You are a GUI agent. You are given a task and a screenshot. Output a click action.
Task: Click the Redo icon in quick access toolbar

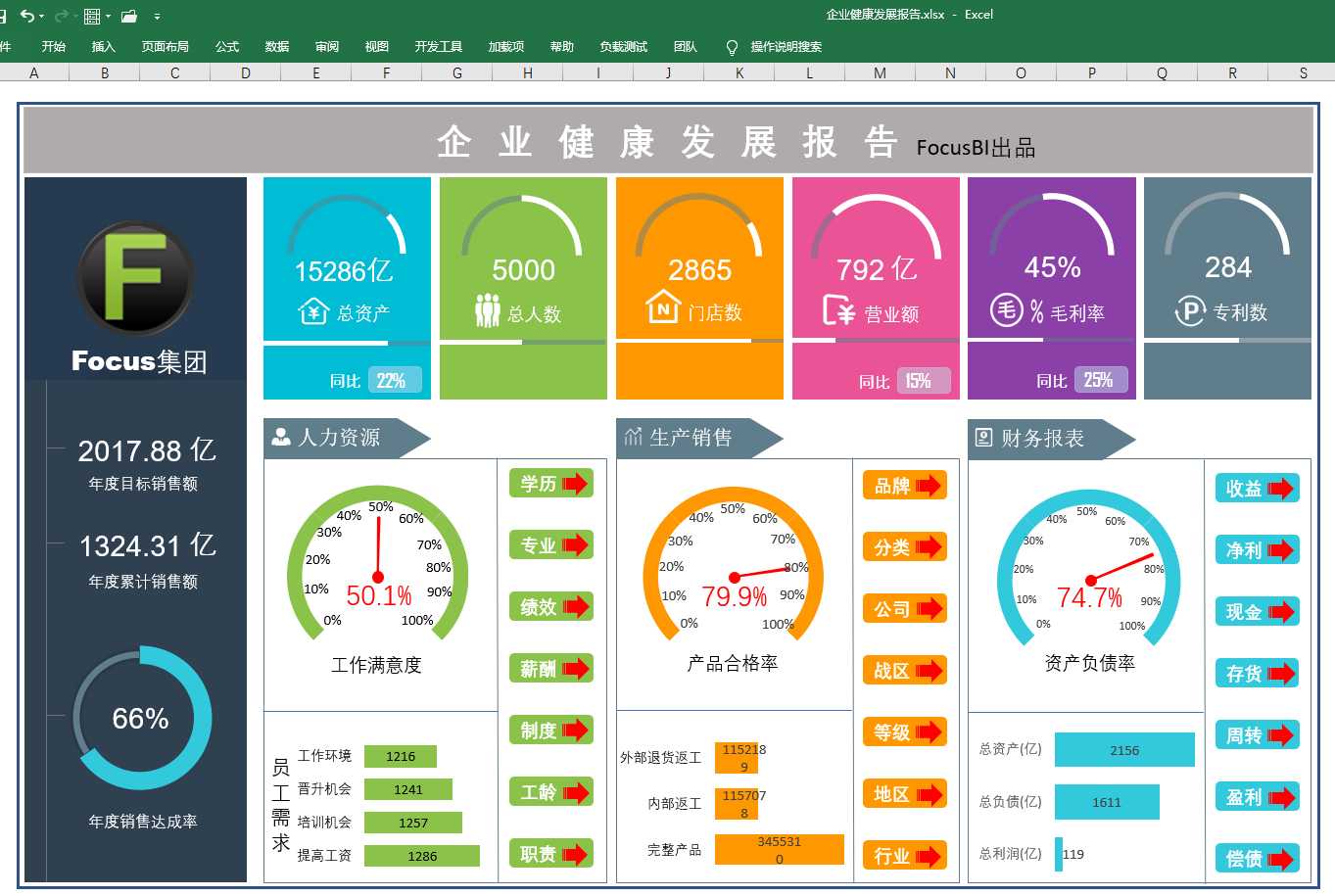61,16
